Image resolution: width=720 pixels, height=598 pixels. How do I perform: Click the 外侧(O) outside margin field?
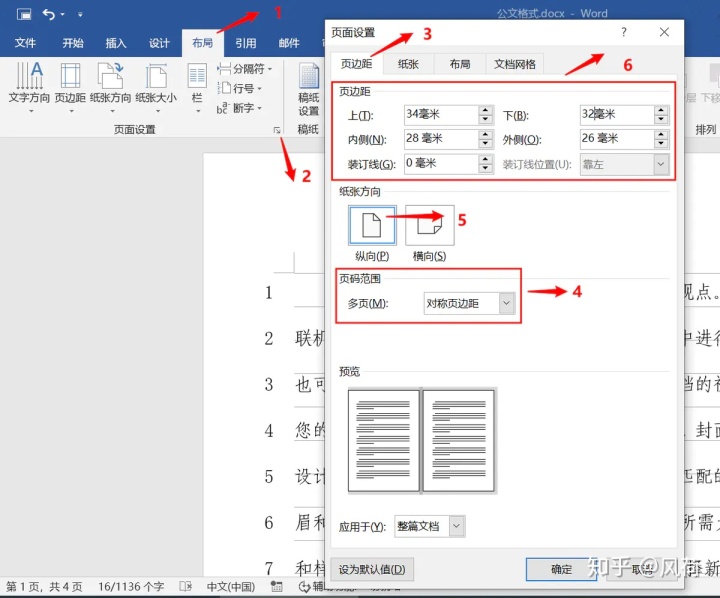617,139
